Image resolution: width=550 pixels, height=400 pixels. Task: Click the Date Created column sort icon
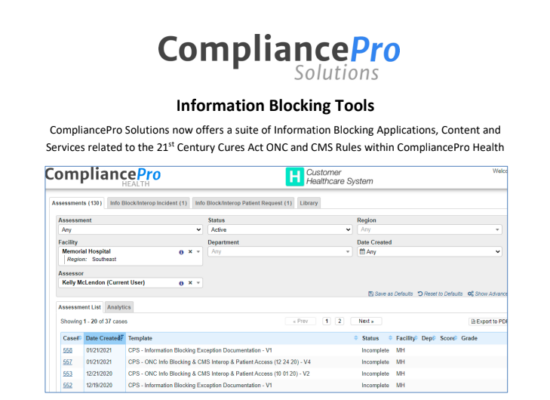coord(121,338)
